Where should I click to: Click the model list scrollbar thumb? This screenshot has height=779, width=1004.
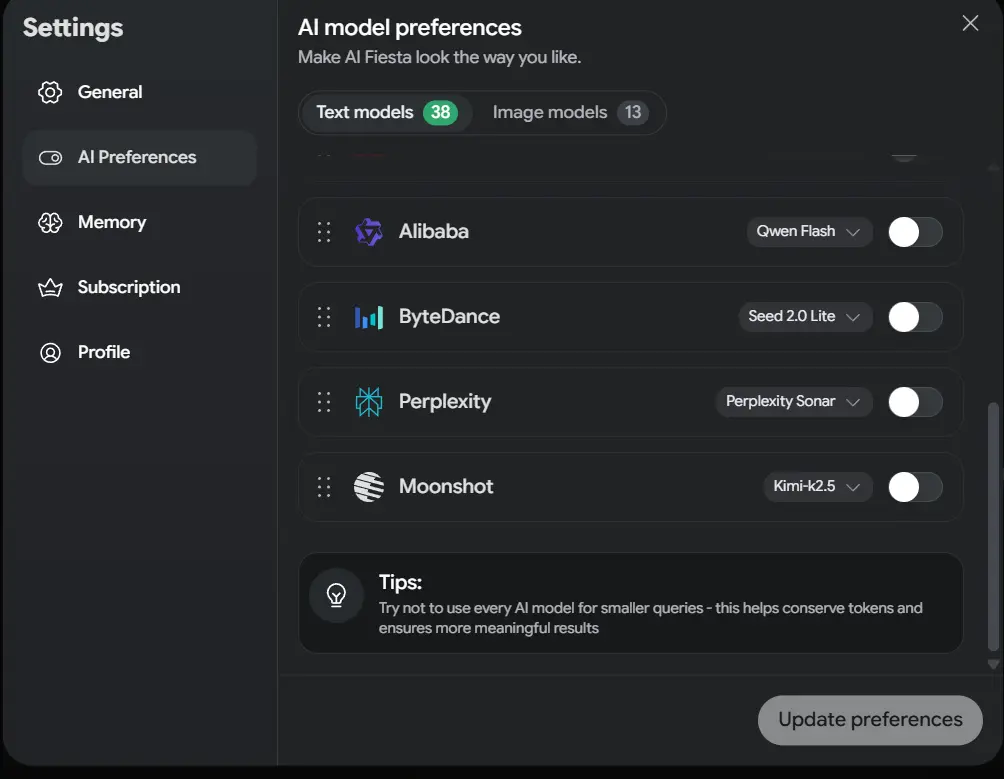click(x=993, y=526)
